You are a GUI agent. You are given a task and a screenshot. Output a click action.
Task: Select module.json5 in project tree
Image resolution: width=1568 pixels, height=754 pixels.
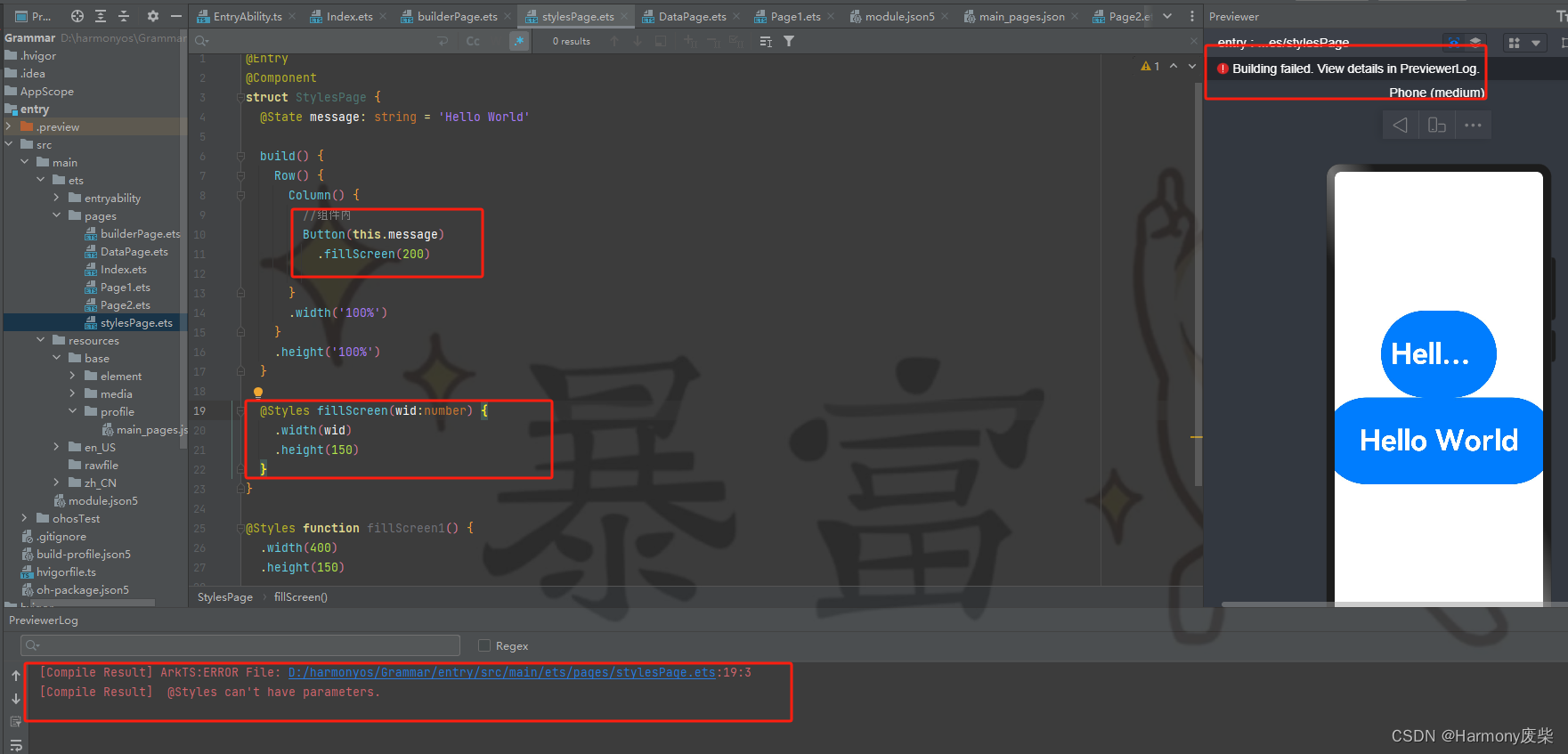pos(103,500)
